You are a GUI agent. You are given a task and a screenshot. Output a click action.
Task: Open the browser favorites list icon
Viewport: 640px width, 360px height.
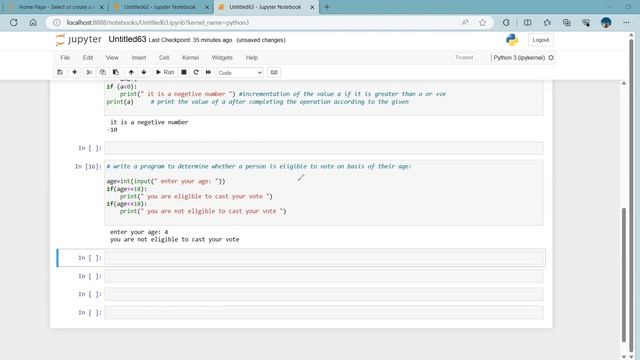click(547, 22)
